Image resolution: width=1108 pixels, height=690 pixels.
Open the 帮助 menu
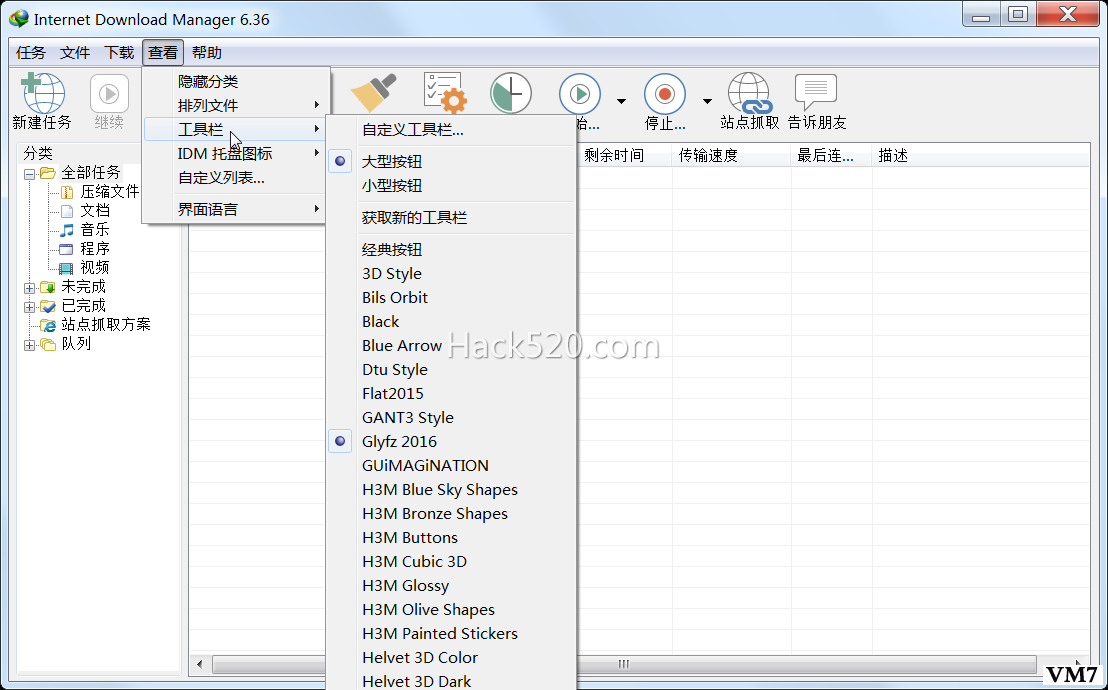point(207,53)
